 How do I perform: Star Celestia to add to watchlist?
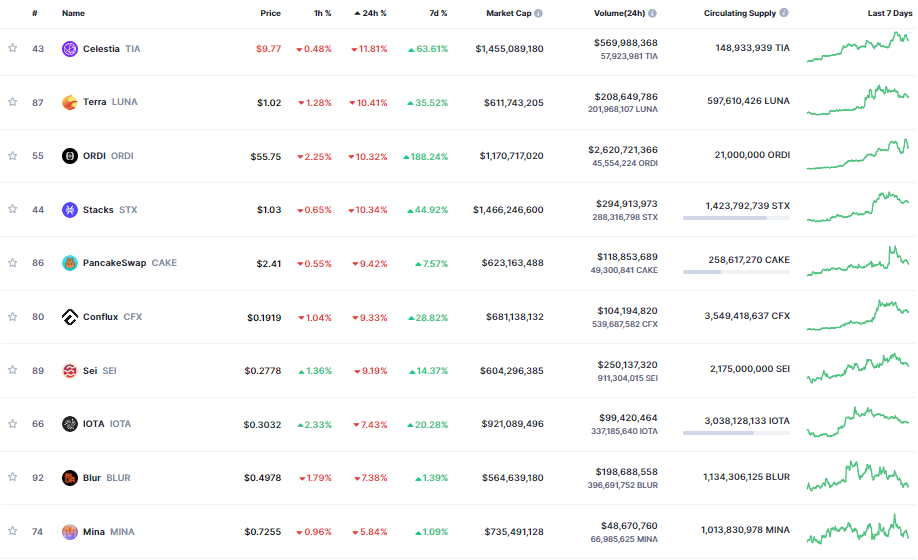pyautogui.click(x=12, y=48)
